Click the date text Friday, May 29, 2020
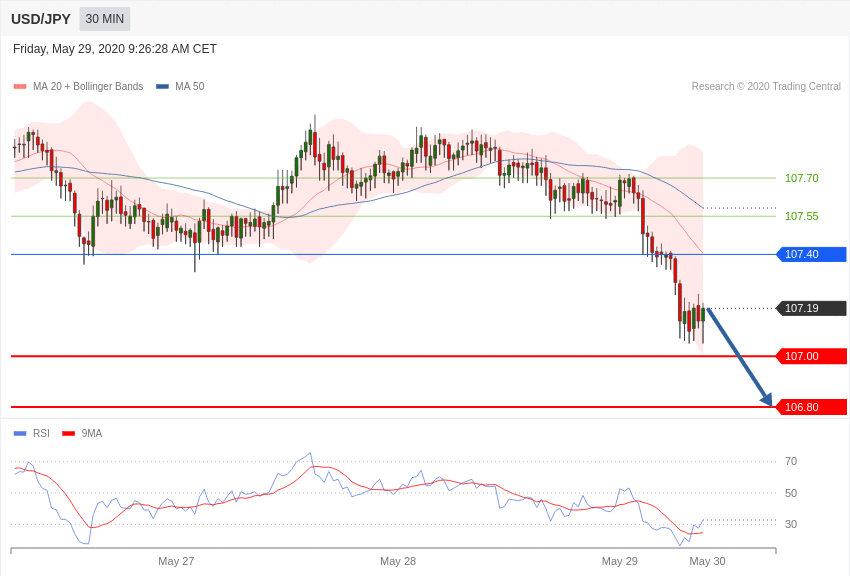This screenshot has height=576, width=850. pos(69,49)
